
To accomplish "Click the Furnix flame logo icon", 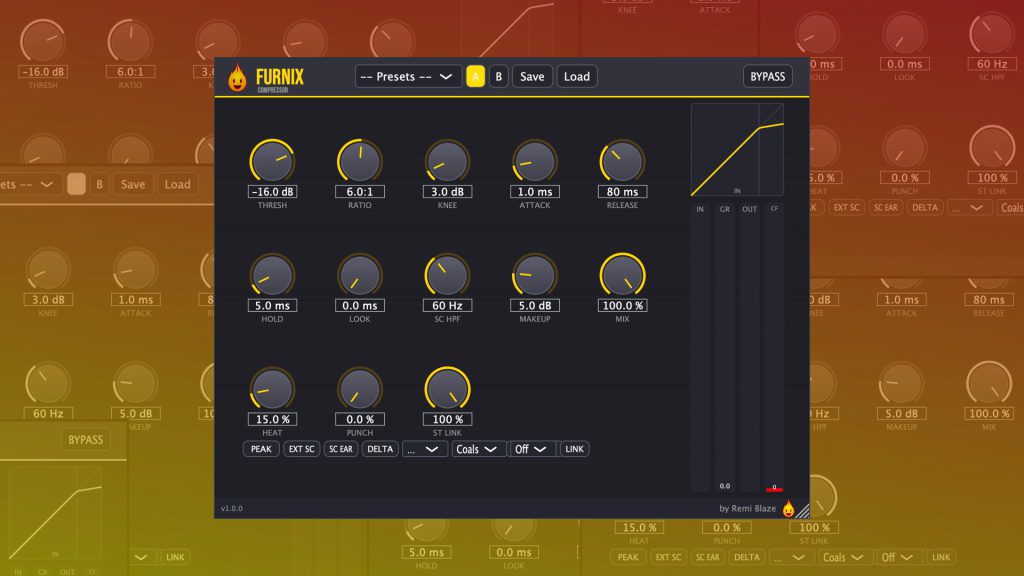I will pyautogui.click(x=238, y=78).
